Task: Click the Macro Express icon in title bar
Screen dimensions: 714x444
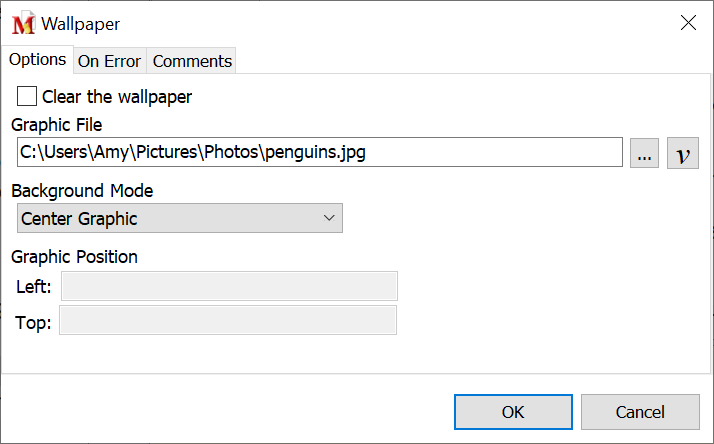Action: click(23, 23)
